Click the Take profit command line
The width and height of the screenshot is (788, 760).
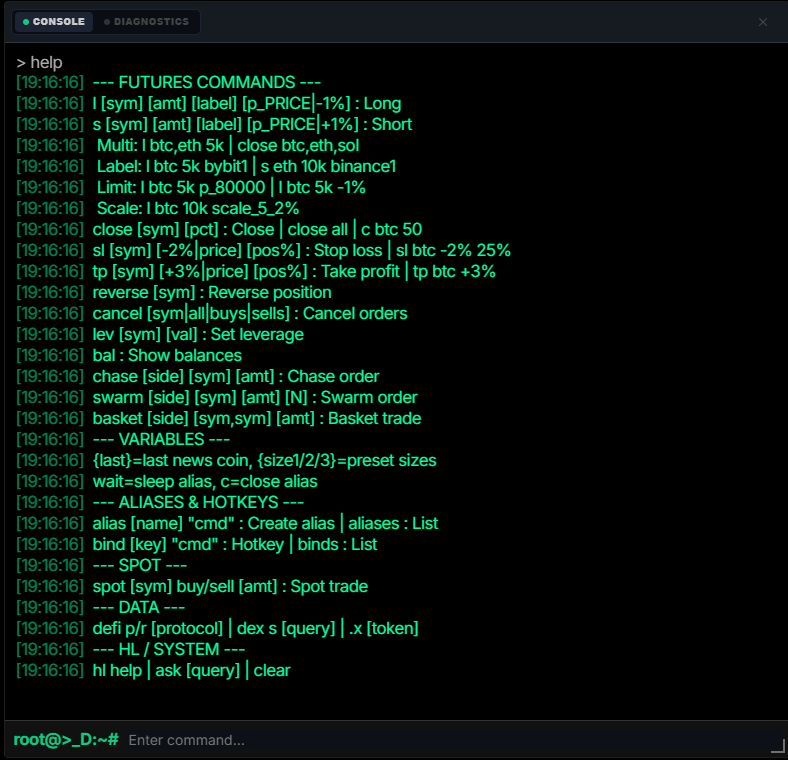point(256,271)
